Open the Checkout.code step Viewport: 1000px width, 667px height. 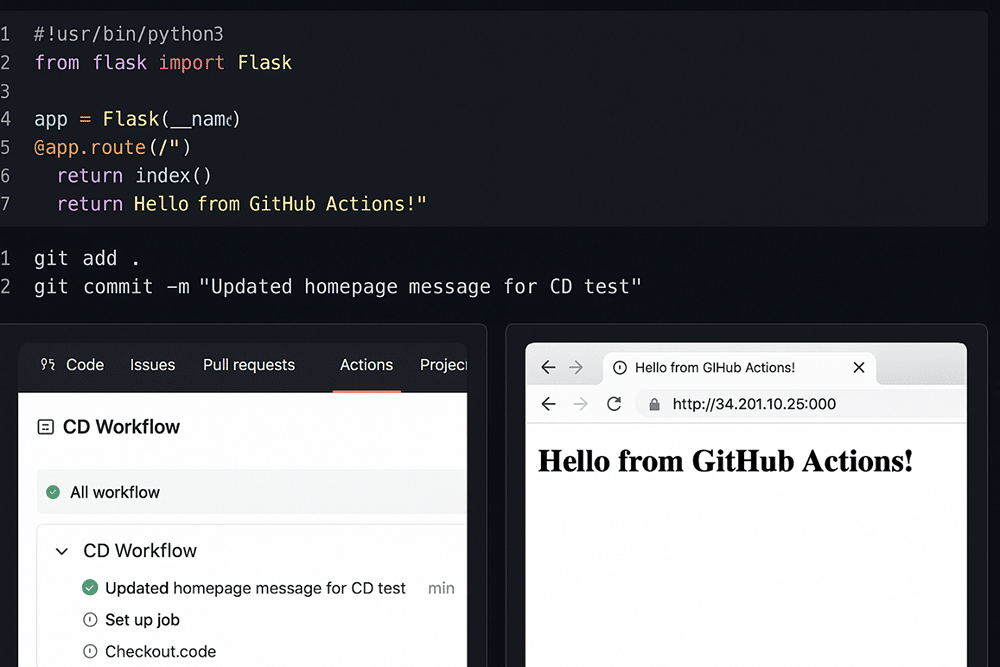(x=161, y=651)
